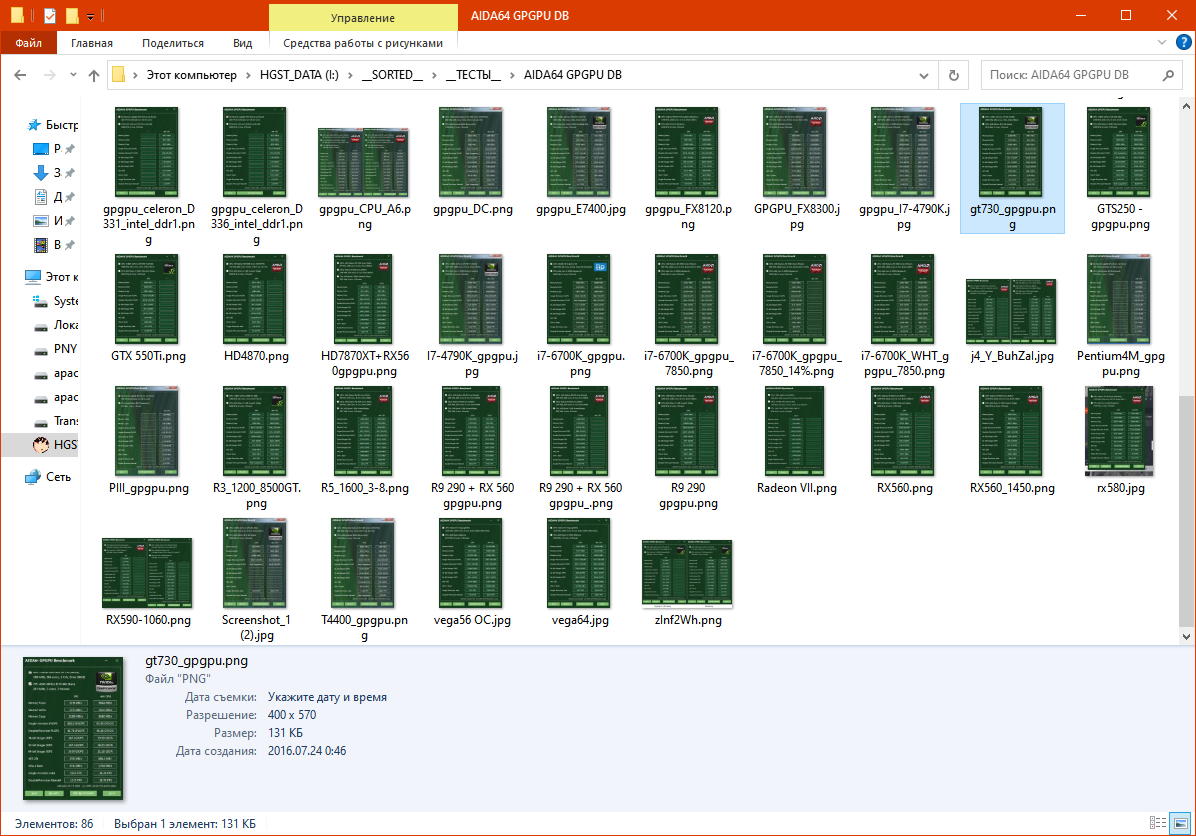The width and height of the screenshot is (1196, 836).
Task: Open pinned videos item in sidebar
Action: 53,245
